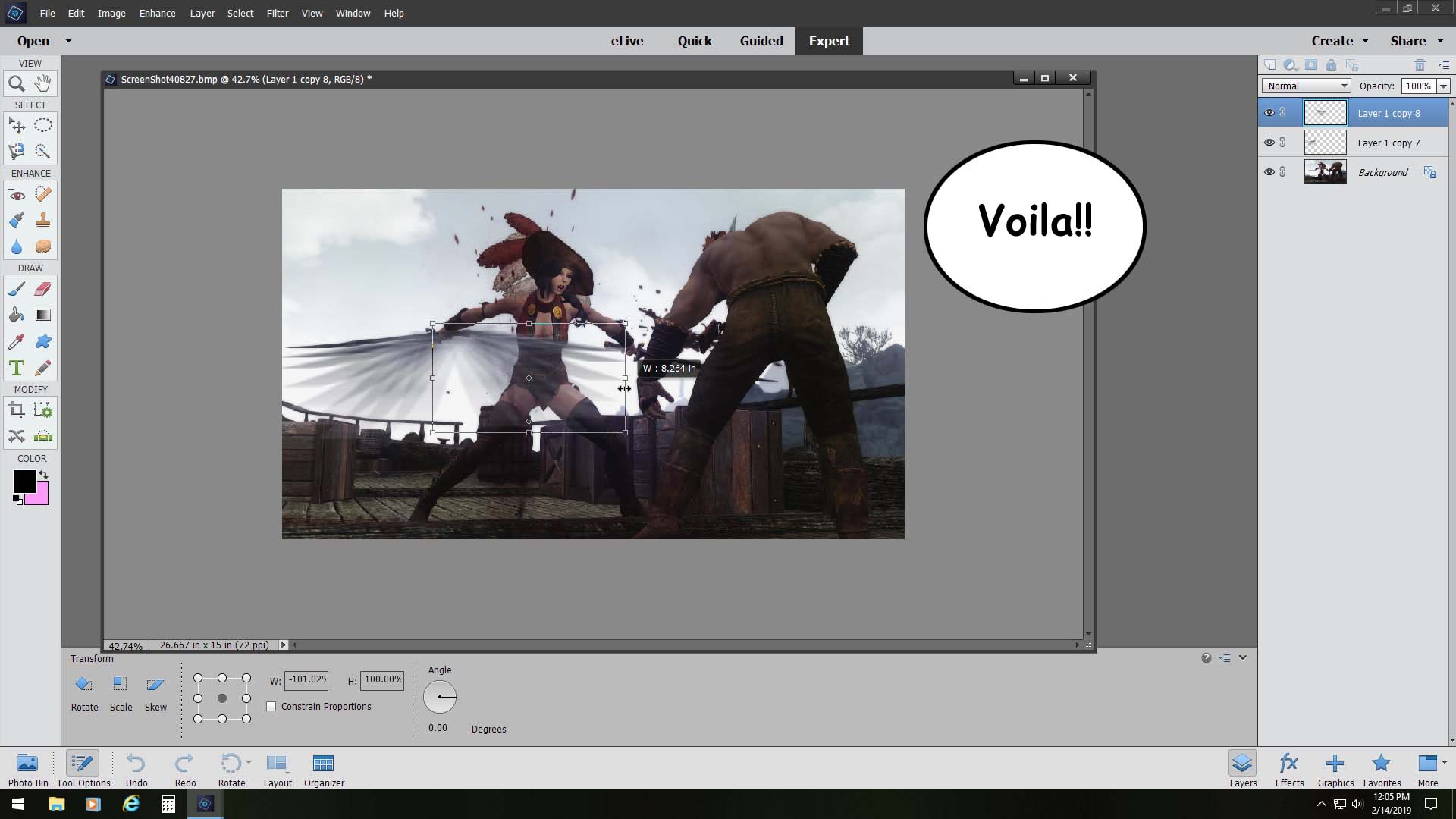Collapse the Tool Options panel chevron
This screenshot has height=819, width=1456.
[1243, 657]
